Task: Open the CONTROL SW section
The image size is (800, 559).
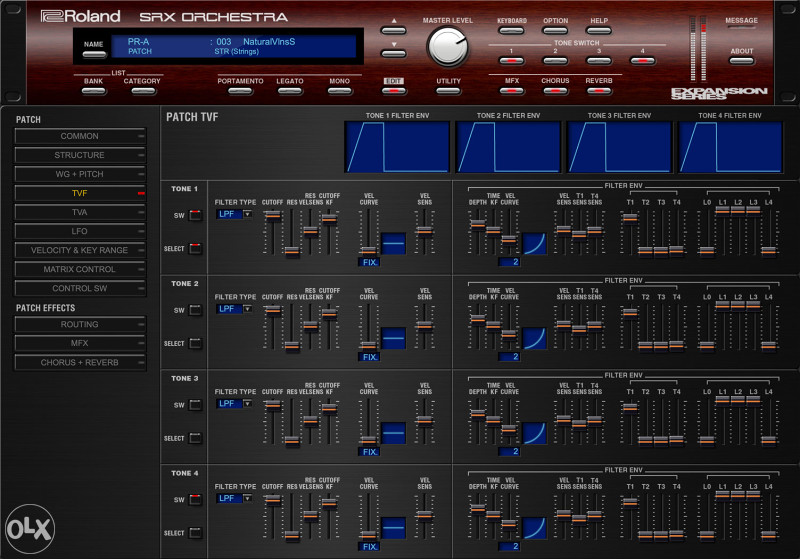Action: coord(80,288)
